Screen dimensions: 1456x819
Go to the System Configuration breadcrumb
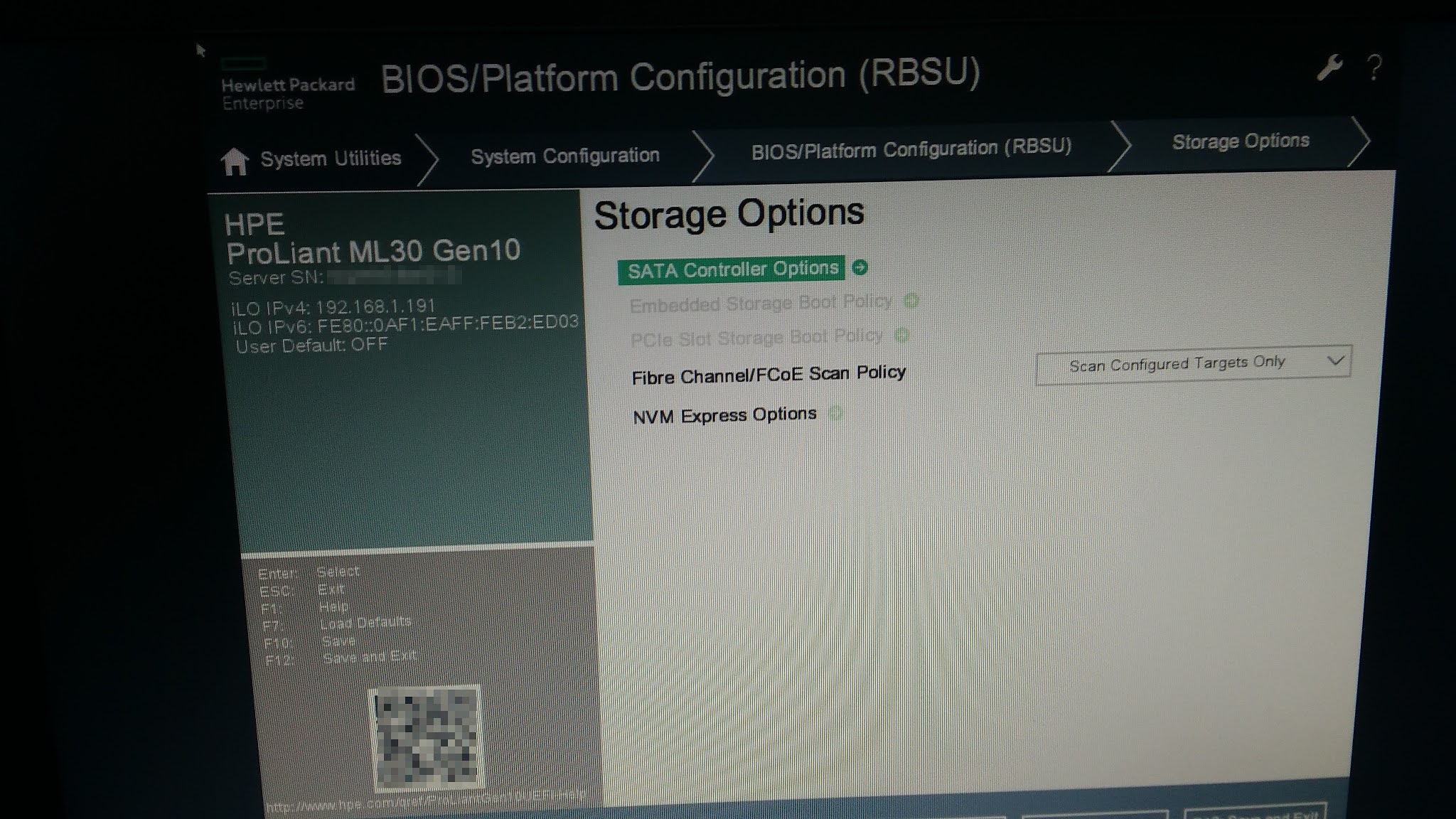point(565,154)
